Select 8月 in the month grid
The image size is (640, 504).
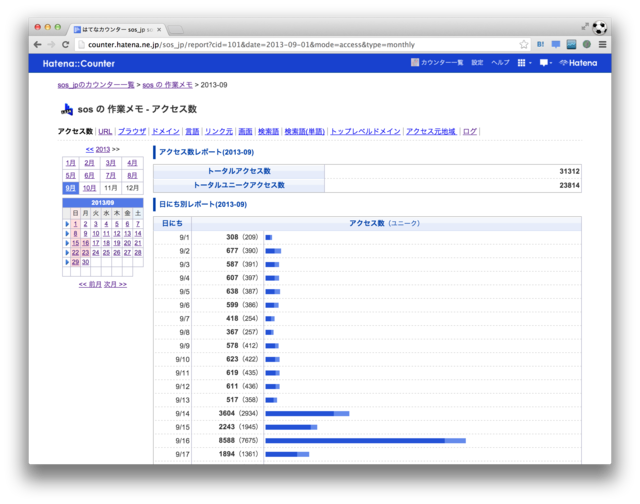click(x=132, y=175)
